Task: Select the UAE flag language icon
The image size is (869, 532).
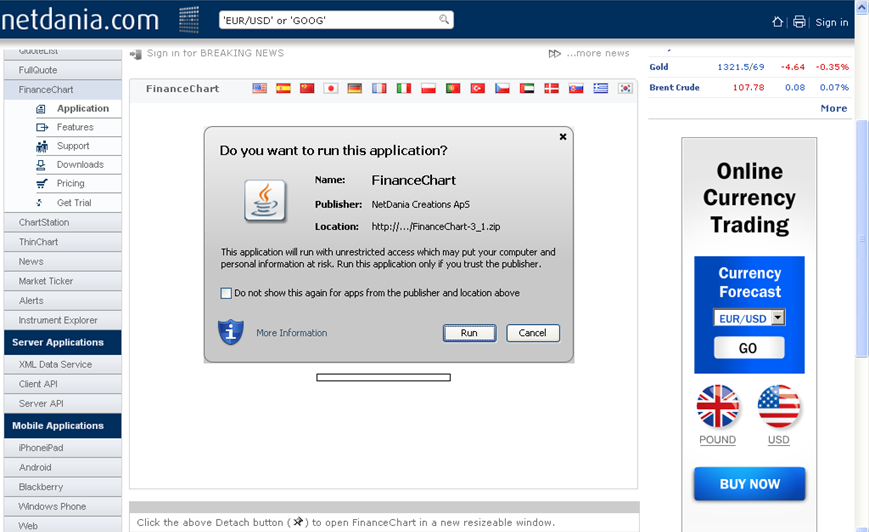Action: [527, 88]
